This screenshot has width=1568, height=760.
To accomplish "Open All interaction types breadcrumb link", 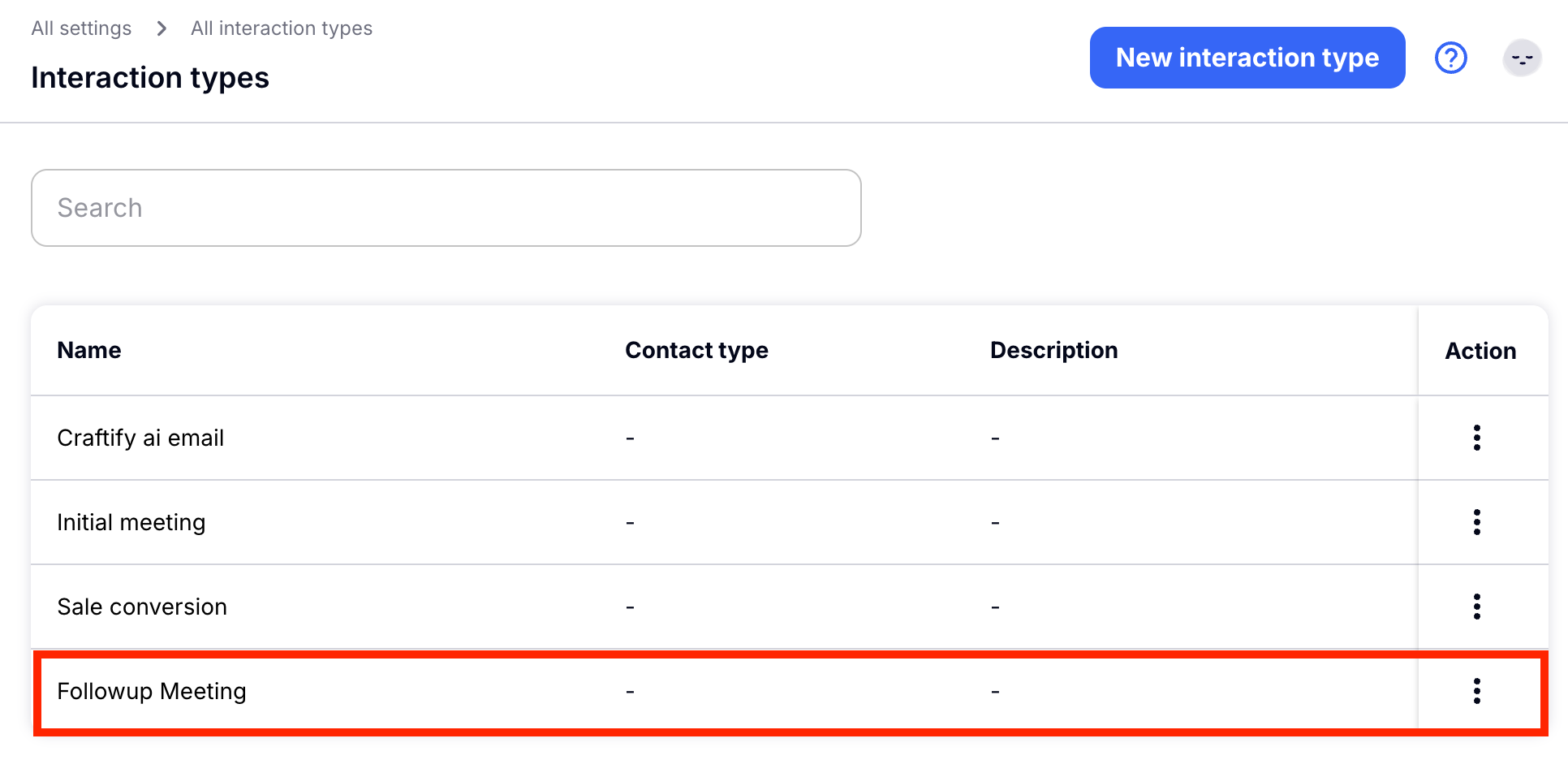I will (x=282, y=28).
